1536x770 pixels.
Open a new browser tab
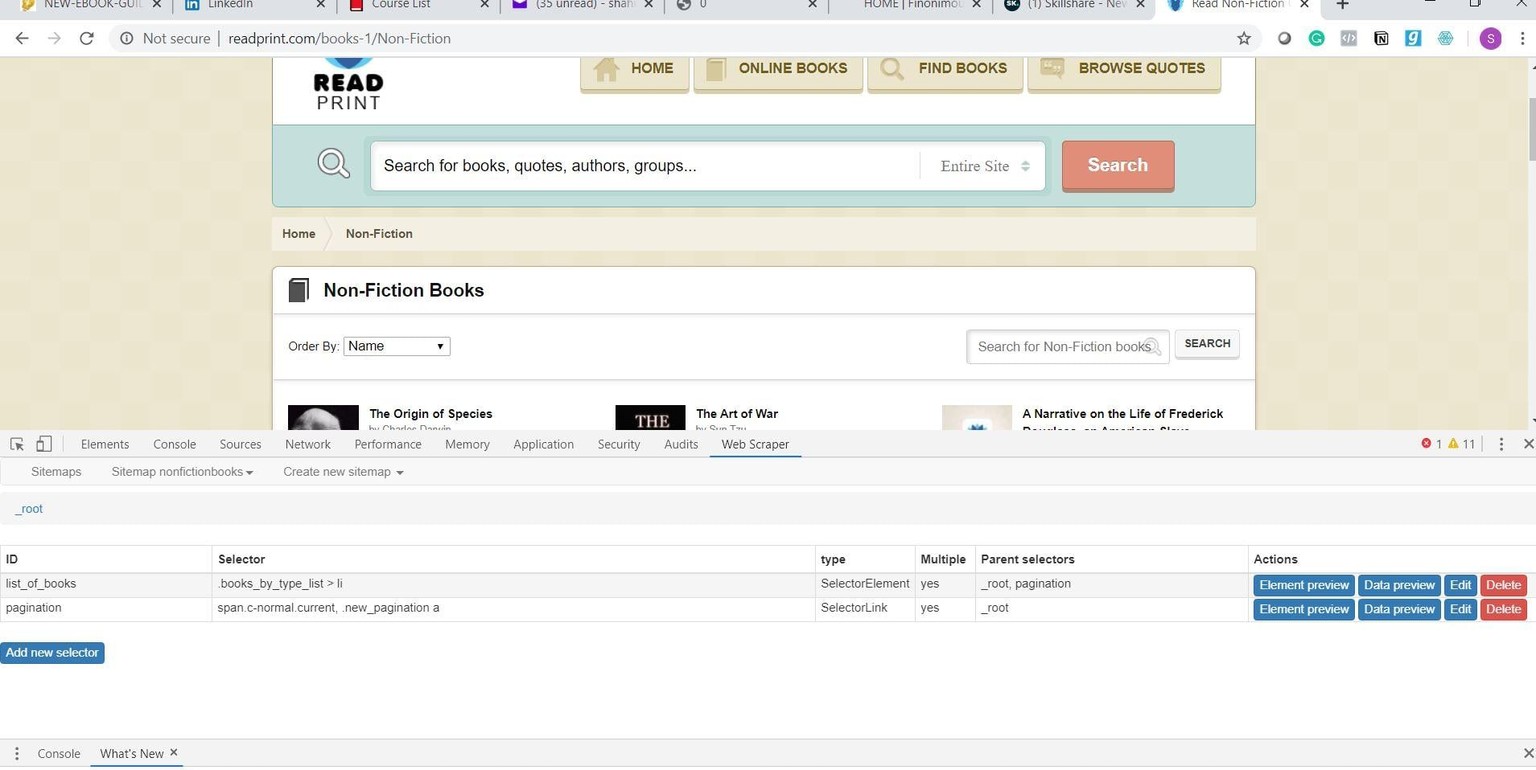click(x=1343, y=5)
